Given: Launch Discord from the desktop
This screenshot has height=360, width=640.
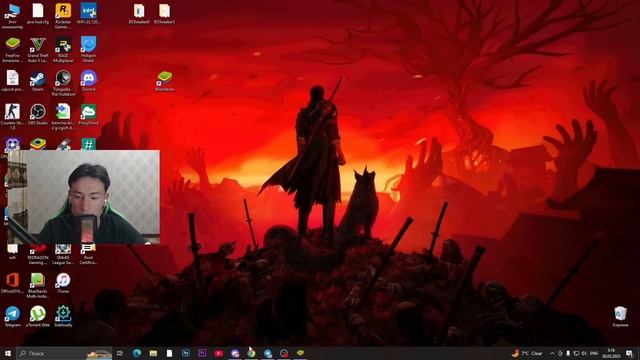Looking at the screenshot, I should [x=88, y=81].
